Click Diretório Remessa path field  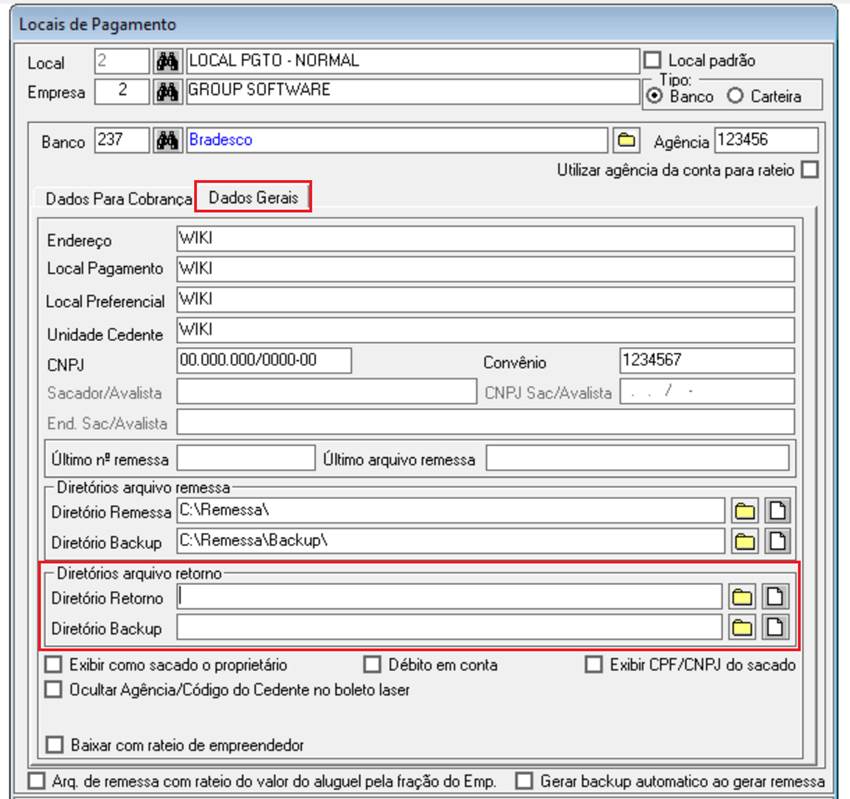(450, 510)
